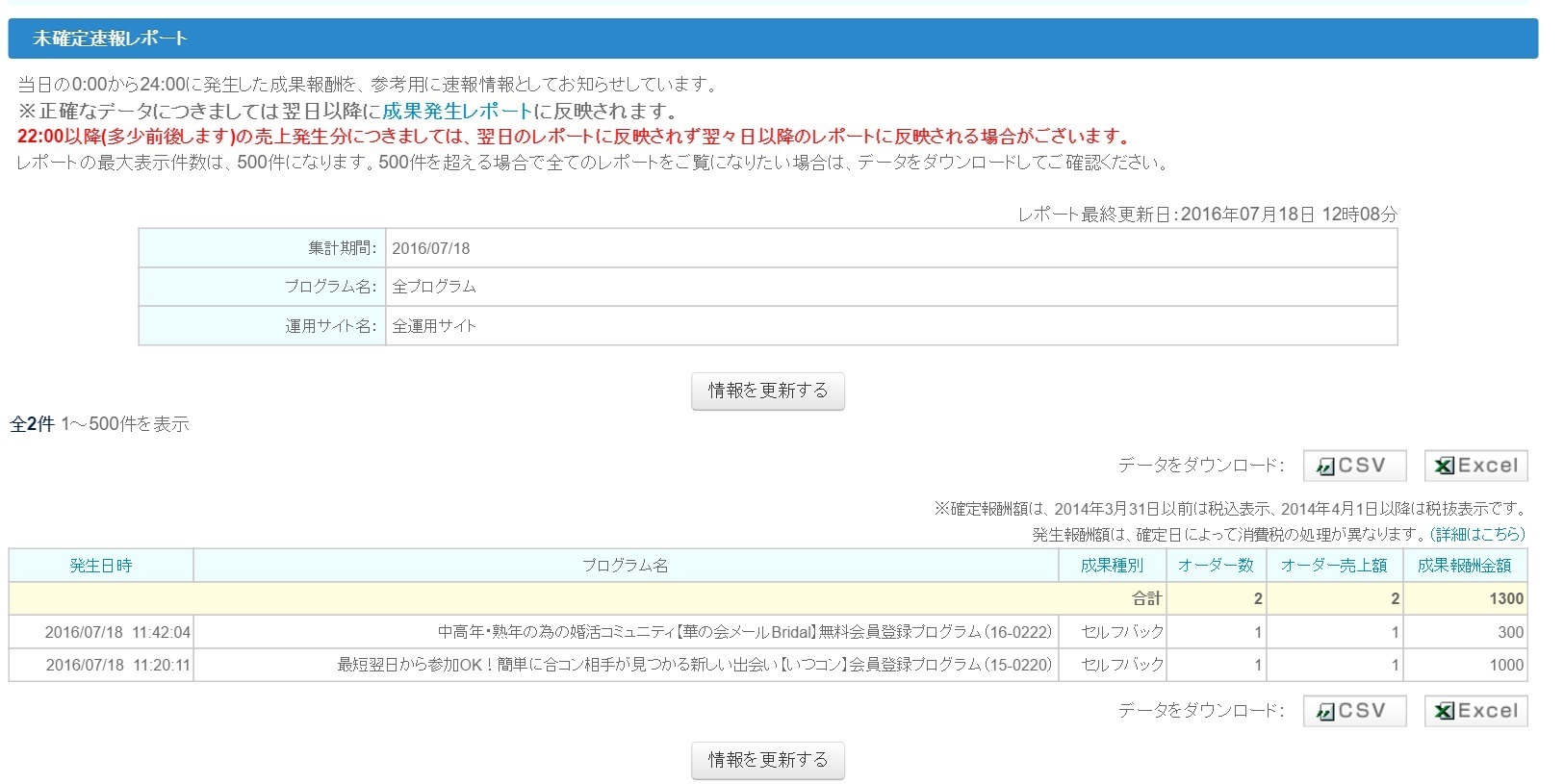Click セルフバック in the いつコン row
The height and width of the screenshot is (784, 1564).
[1122, 665]
